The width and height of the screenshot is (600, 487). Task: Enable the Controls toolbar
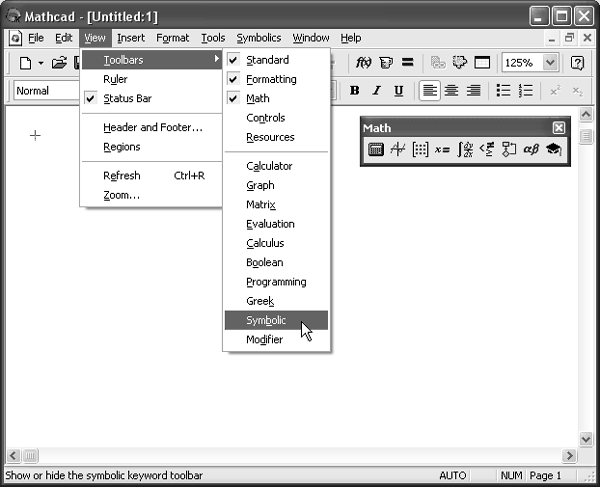276,118
